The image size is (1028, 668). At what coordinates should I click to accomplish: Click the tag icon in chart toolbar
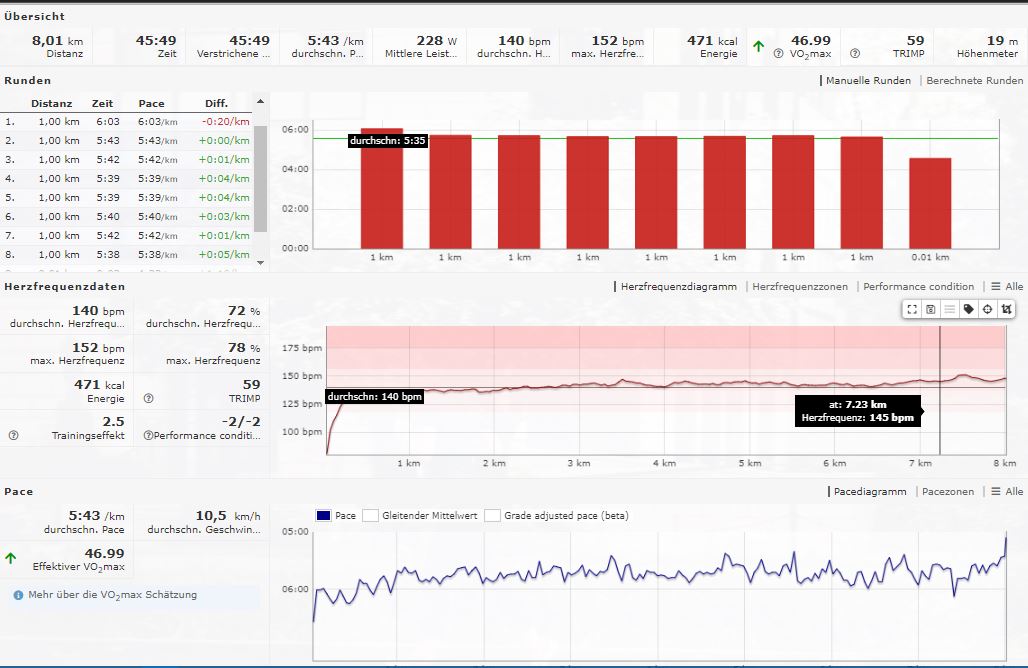[x=968, y=310]
